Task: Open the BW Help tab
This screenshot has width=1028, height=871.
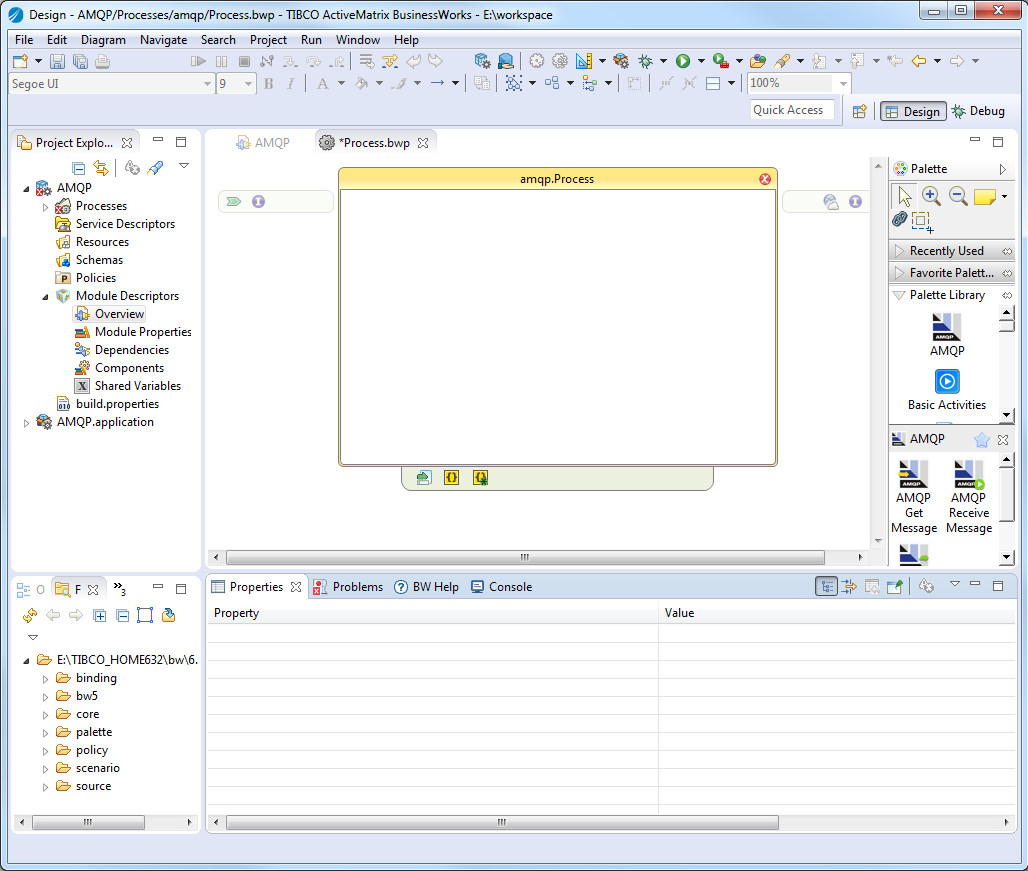Action: pyautogui.click(x=426, y=587)
